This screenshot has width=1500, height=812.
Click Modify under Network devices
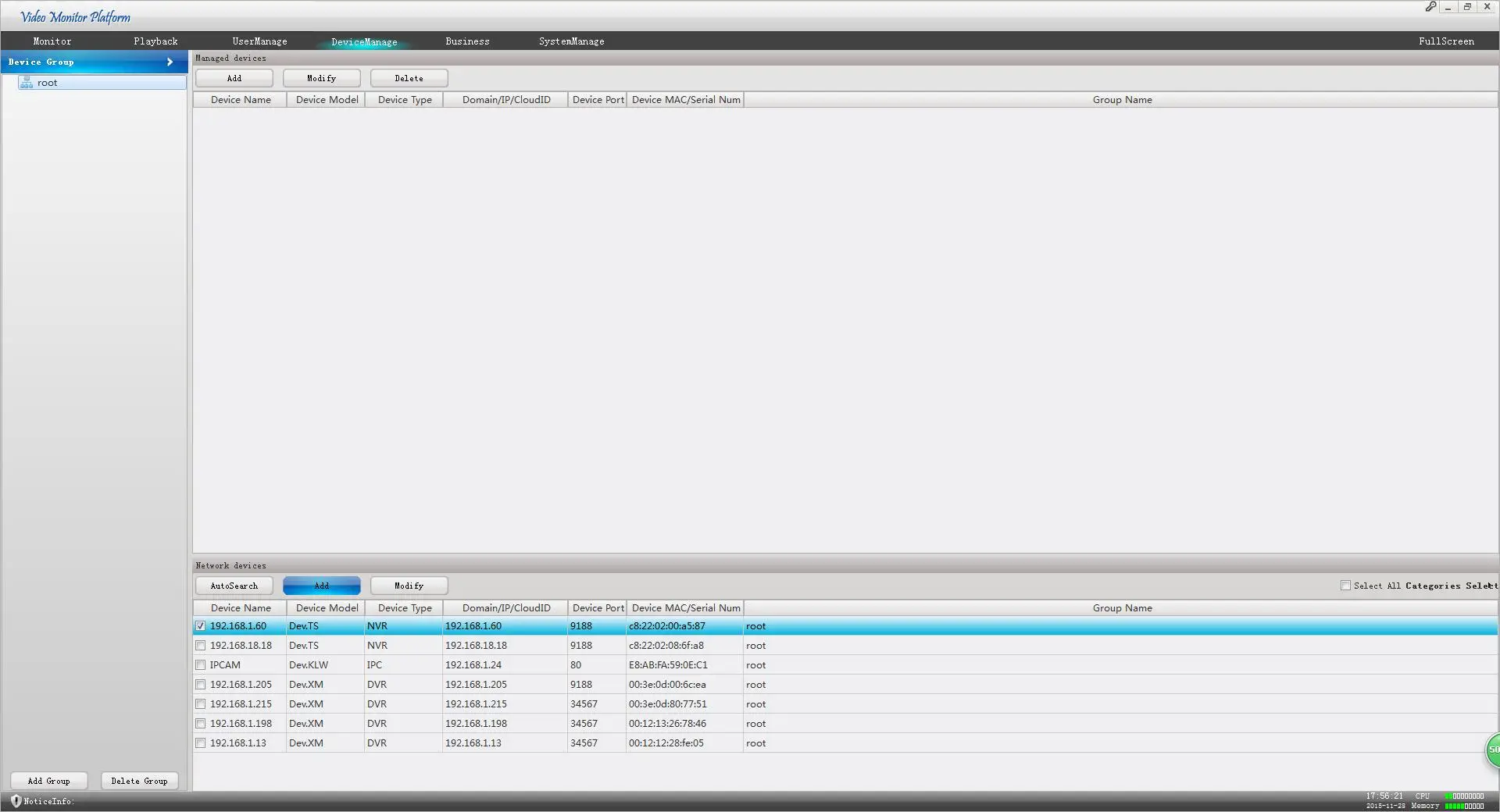[x=409, y=586]
